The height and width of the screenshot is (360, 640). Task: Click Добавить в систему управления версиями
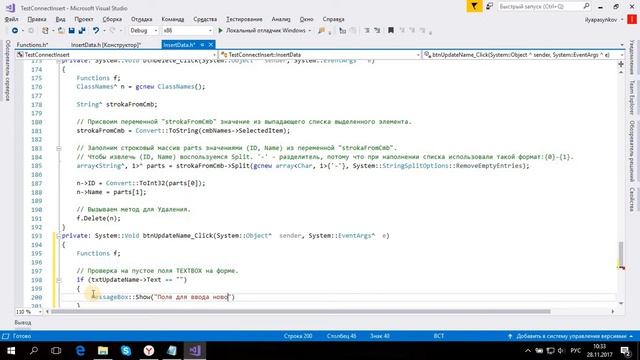[570, 336]
